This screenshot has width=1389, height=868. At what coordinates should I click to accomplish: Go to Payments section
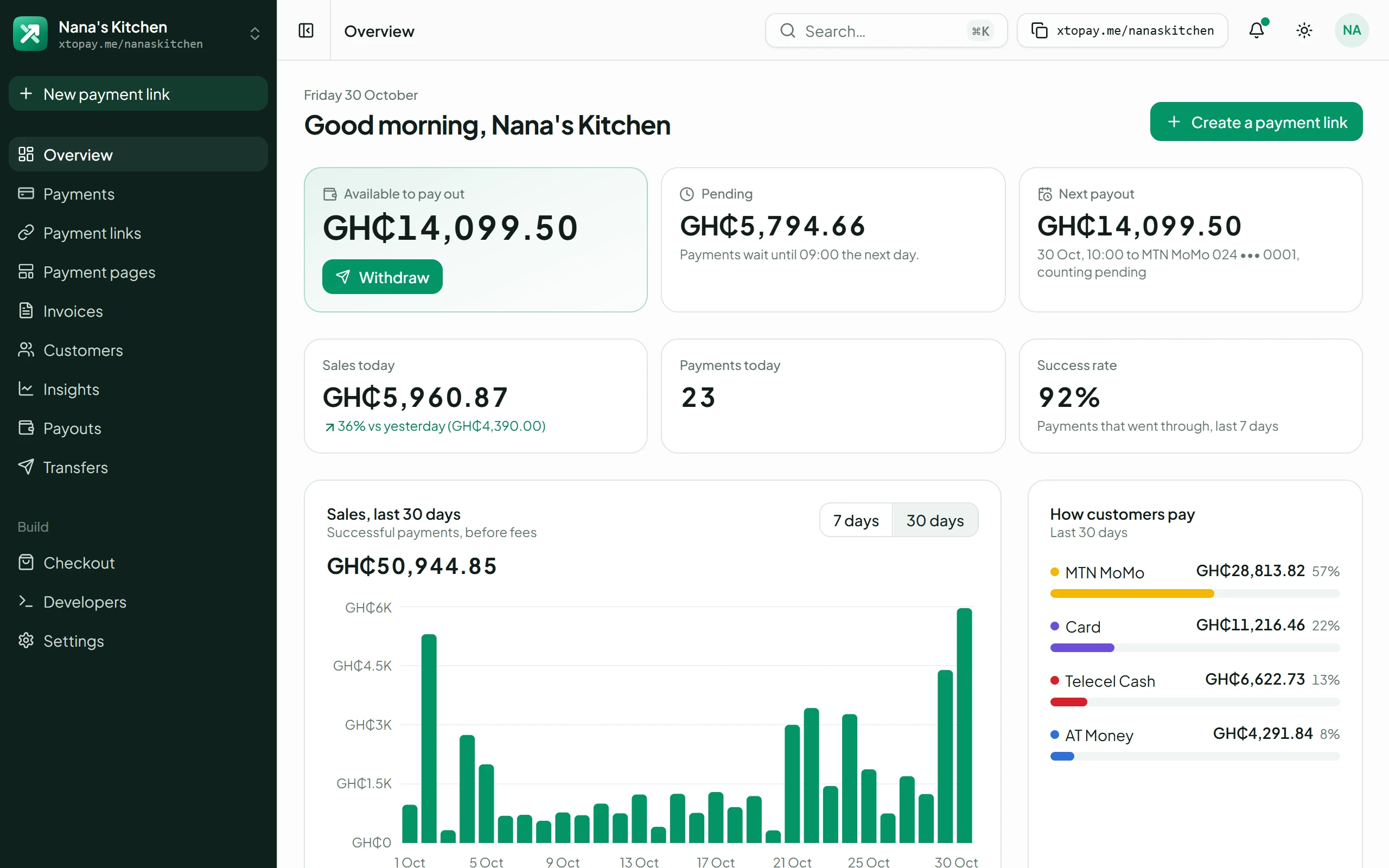click(x=138, y=194)
